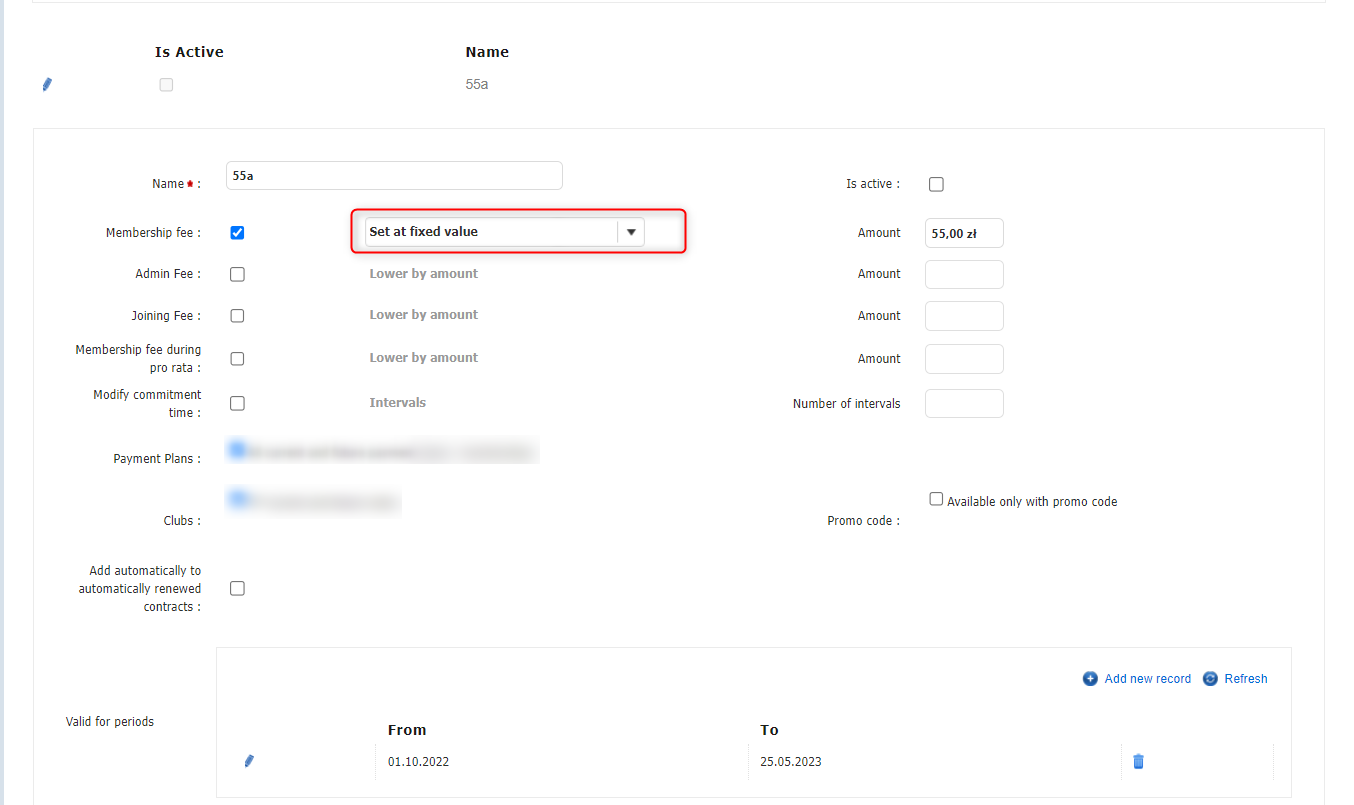
Task: Check Add automatically to renewed contracts
Action: [x=237, y=589]
